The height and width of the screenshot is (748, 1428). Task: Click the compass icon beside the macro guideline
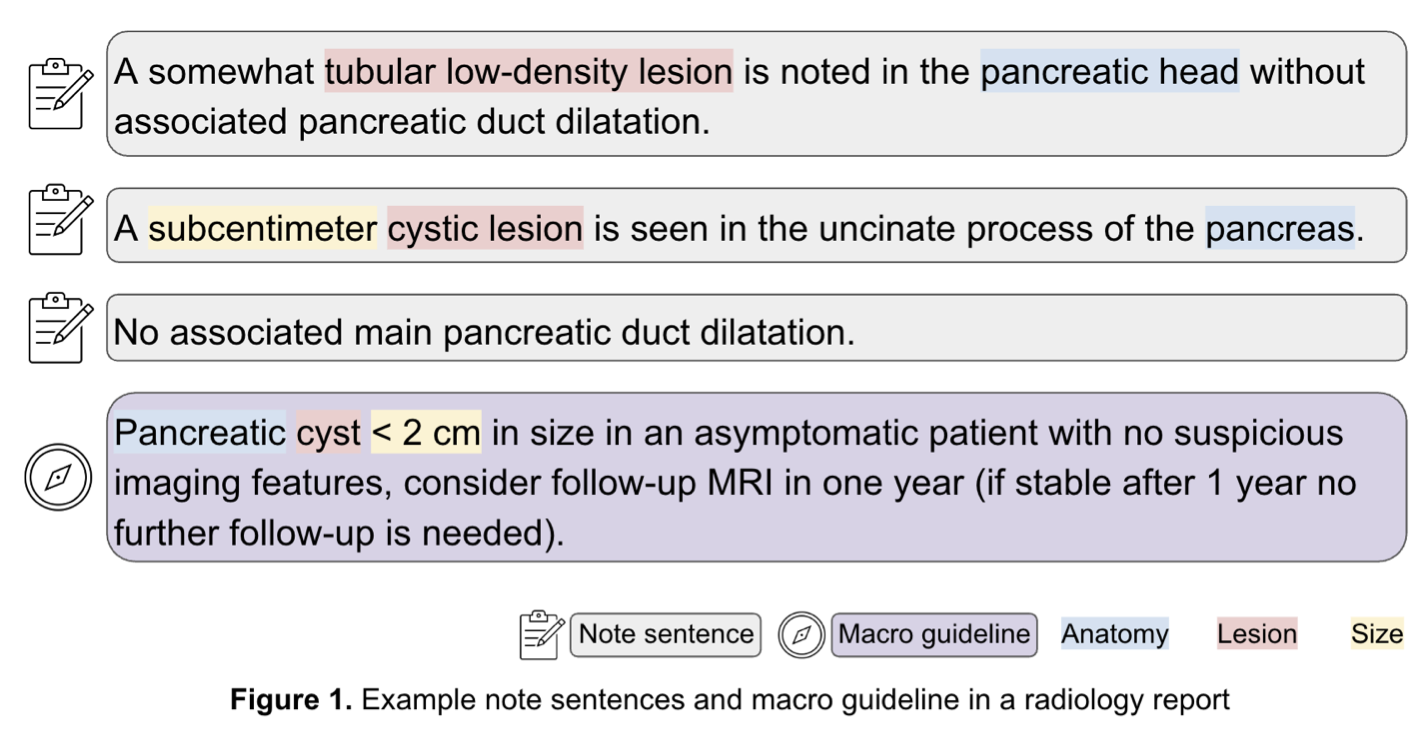57,477
